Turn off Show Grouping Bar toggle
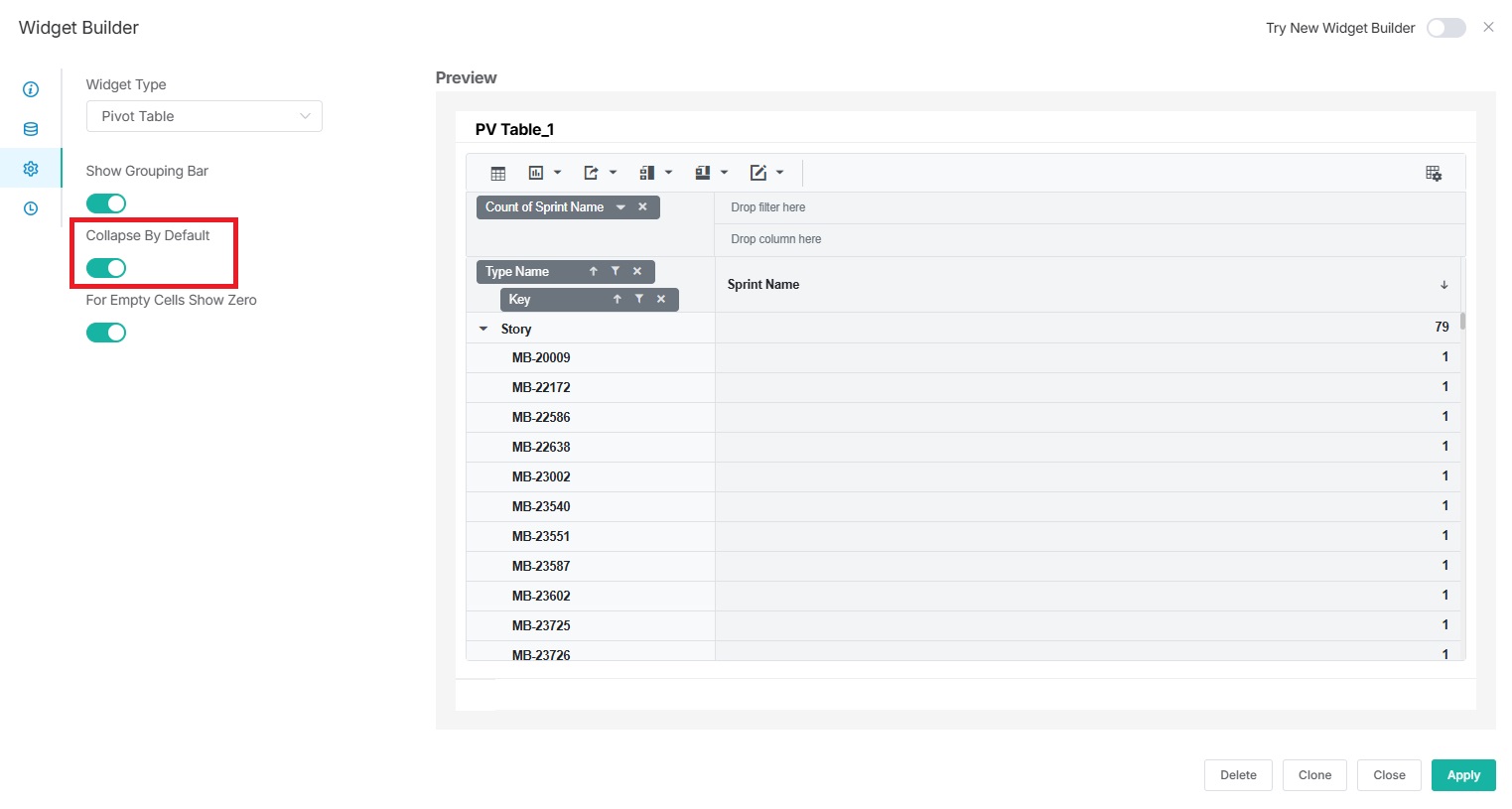This screenshot has height=809, width=1512. [x=106, y=203]
